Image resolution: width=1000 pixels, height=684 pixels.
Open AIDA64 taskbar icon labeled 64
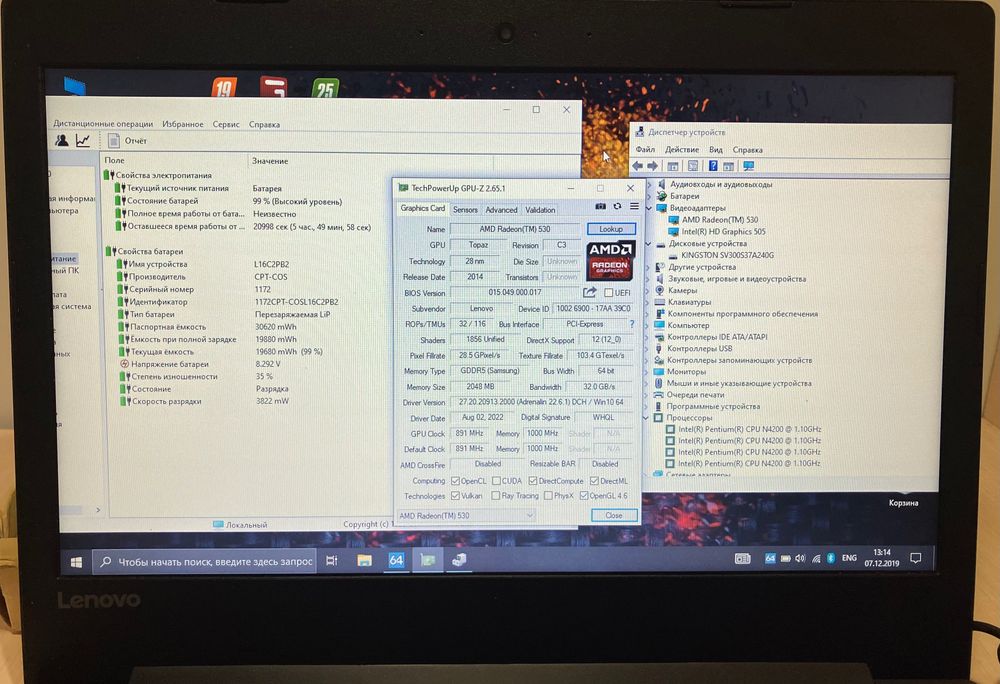tap(396, 560)
